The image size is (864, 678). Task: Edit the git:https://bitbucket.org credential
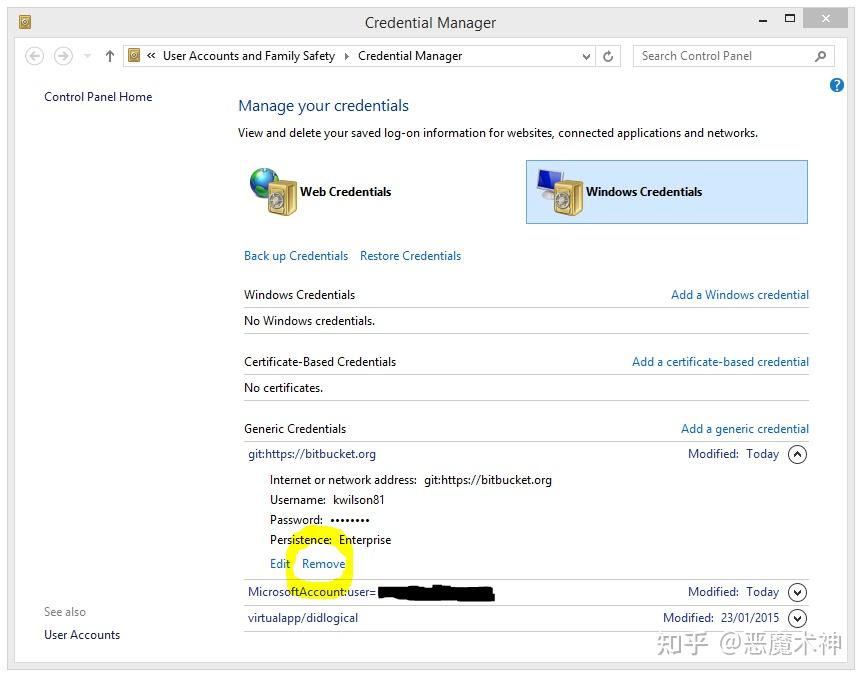click(280, 563)
